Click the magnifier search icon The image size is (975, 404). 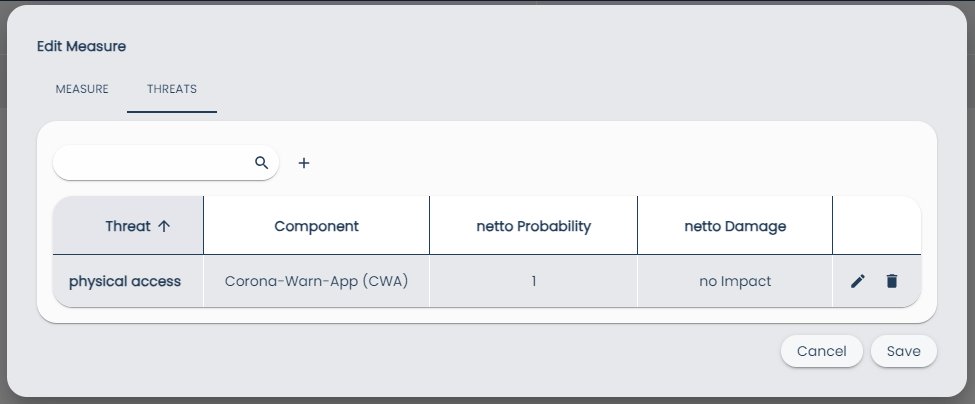[262, 162]
